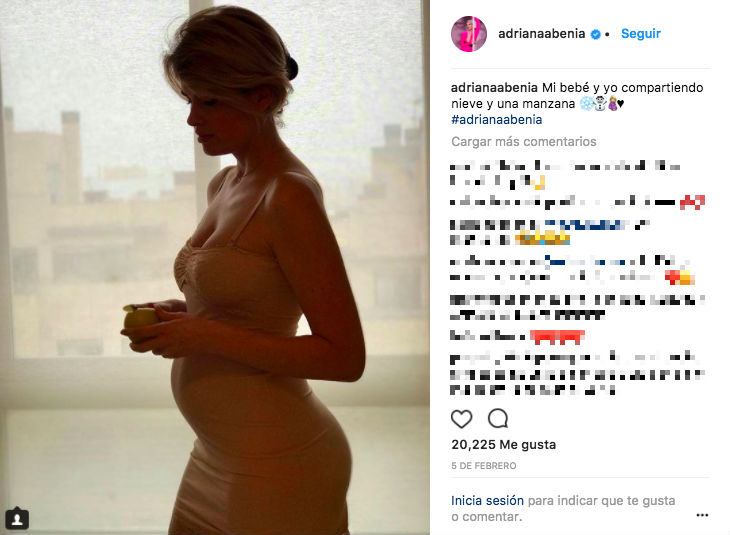Open the comment bubble icon
The height and width of the screenshot is (535, 730).
coord(498,418)
